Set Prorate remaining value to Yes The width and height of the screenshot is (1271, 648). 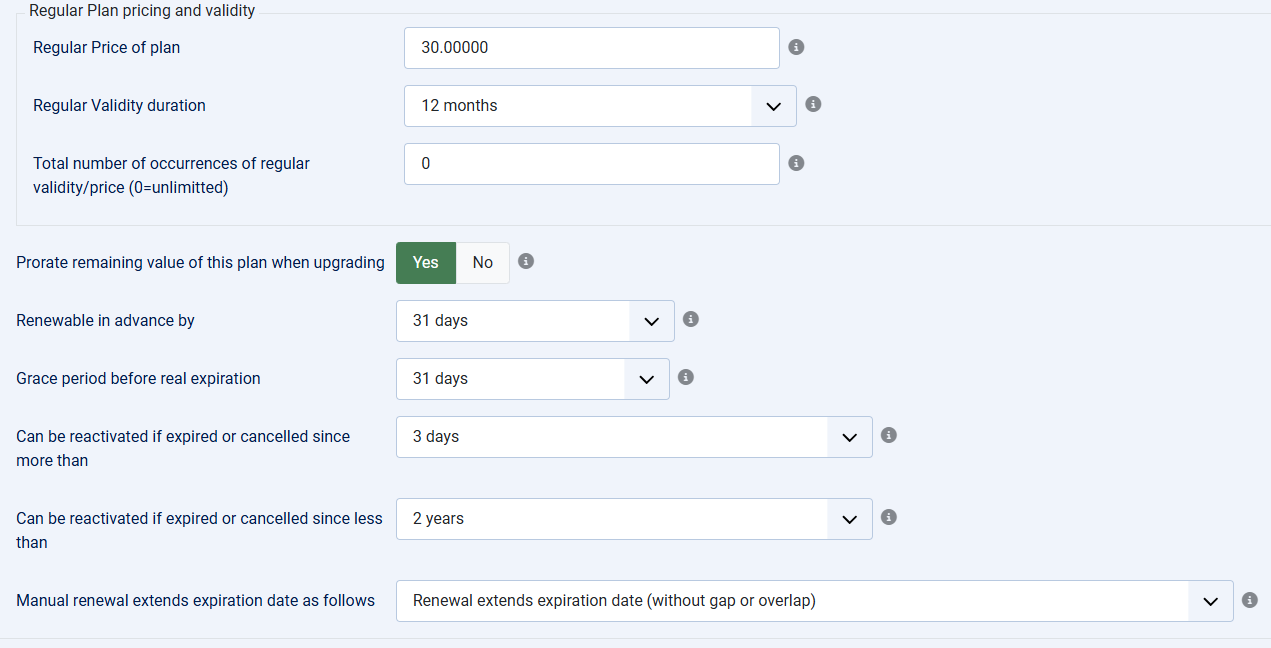coord(426,262)
